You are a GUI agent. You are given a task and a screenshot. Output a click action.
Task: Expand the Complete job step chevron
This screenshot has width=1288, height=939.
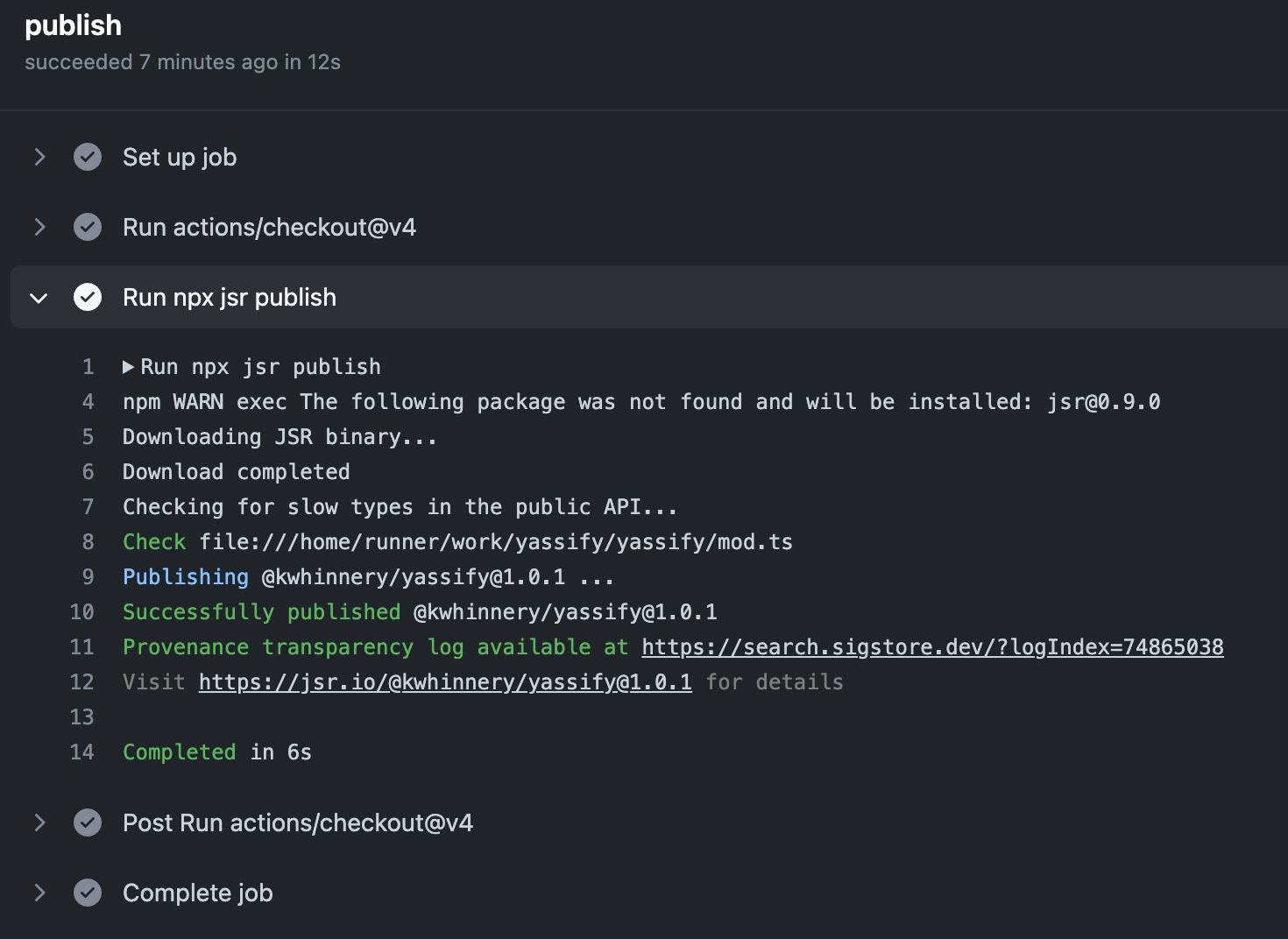[39, 893]
